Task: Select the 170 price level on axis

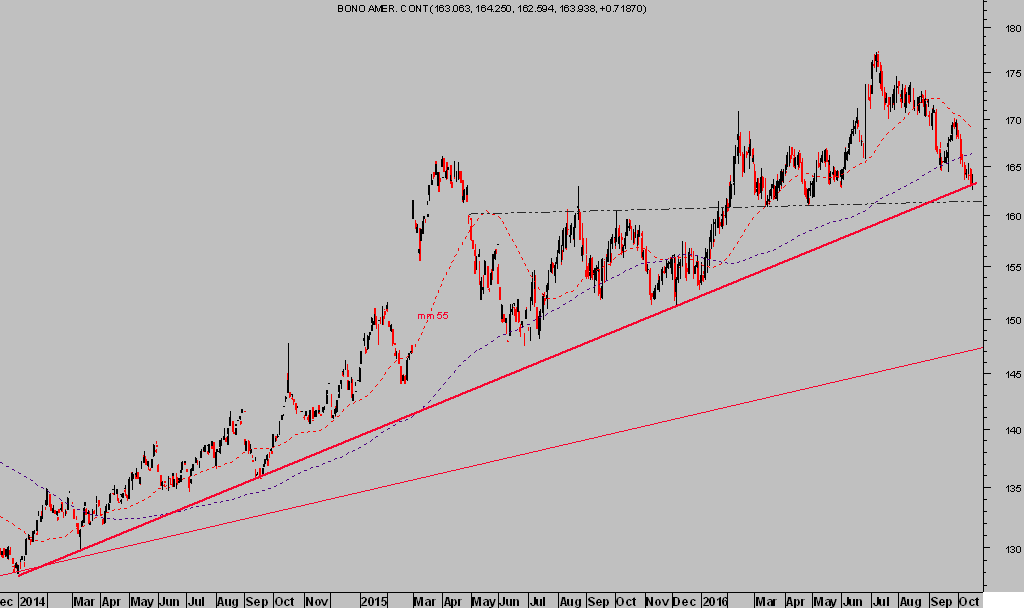Action: click(x=1004, y=121)
